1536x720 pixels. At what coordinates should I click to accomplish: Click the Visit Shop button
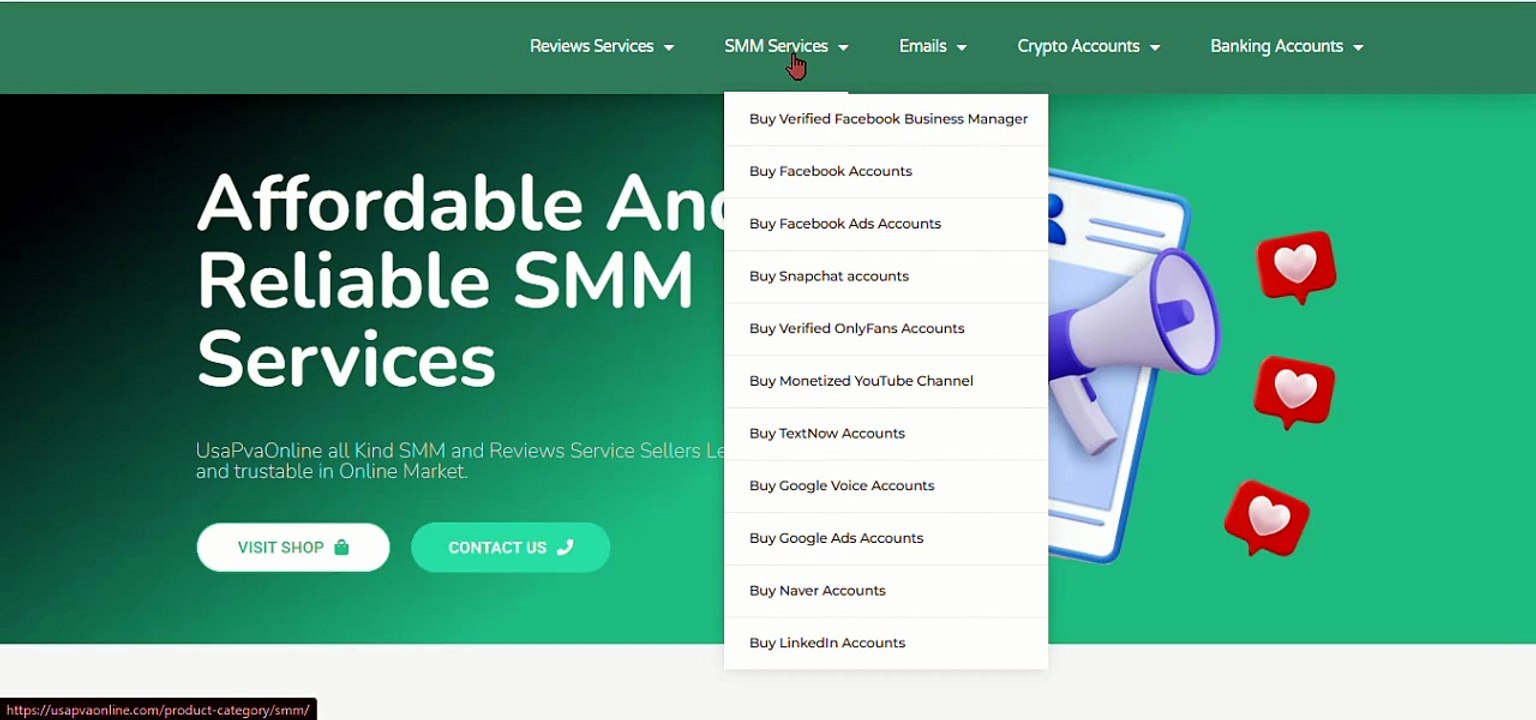(x=293, y=547)
